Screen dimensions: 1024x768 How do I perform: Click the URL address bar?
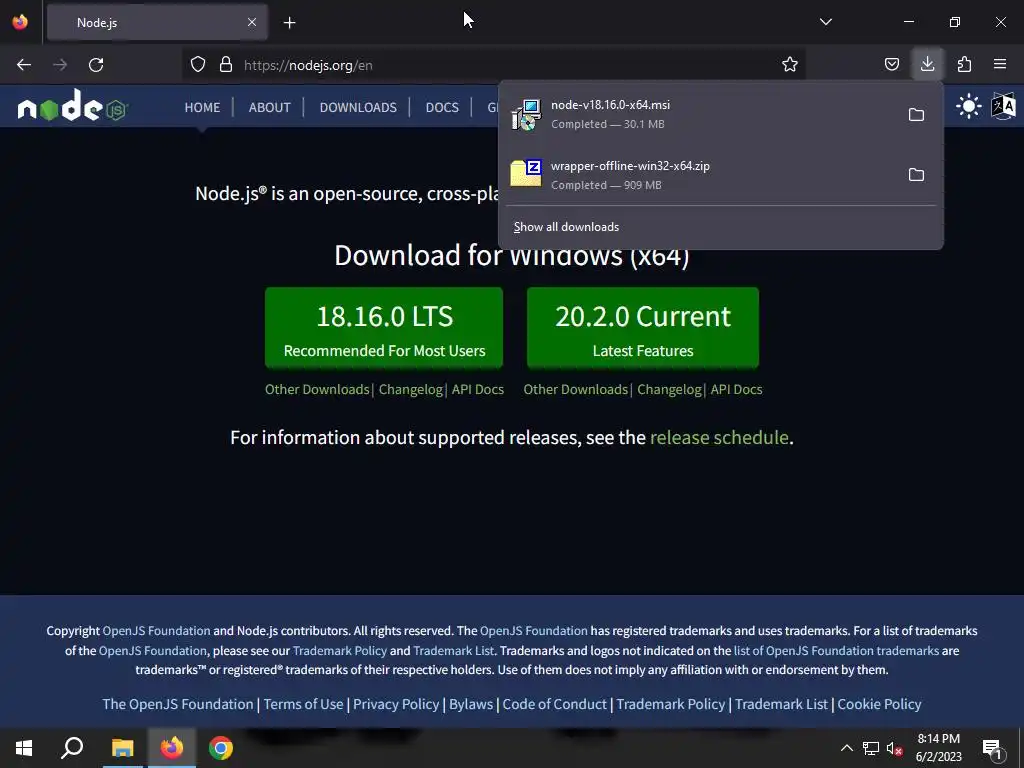496,65
